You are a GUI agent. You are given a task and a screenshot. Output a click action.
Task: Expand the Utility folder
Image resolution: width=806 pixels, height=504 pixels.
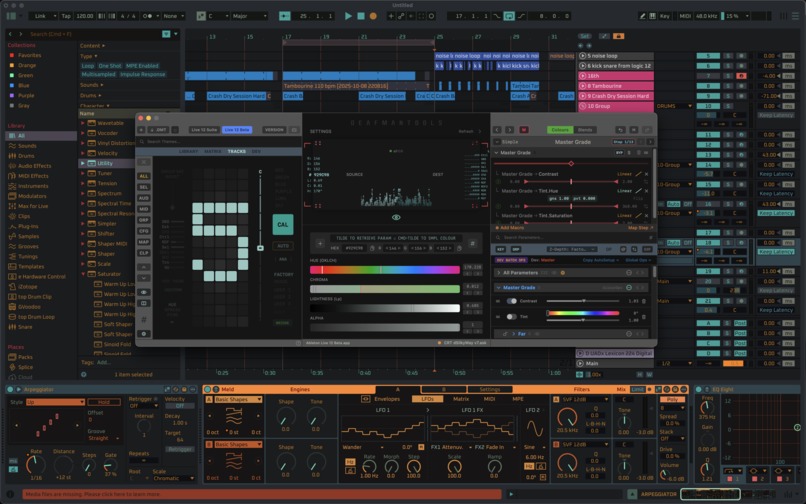pos(83,163)
